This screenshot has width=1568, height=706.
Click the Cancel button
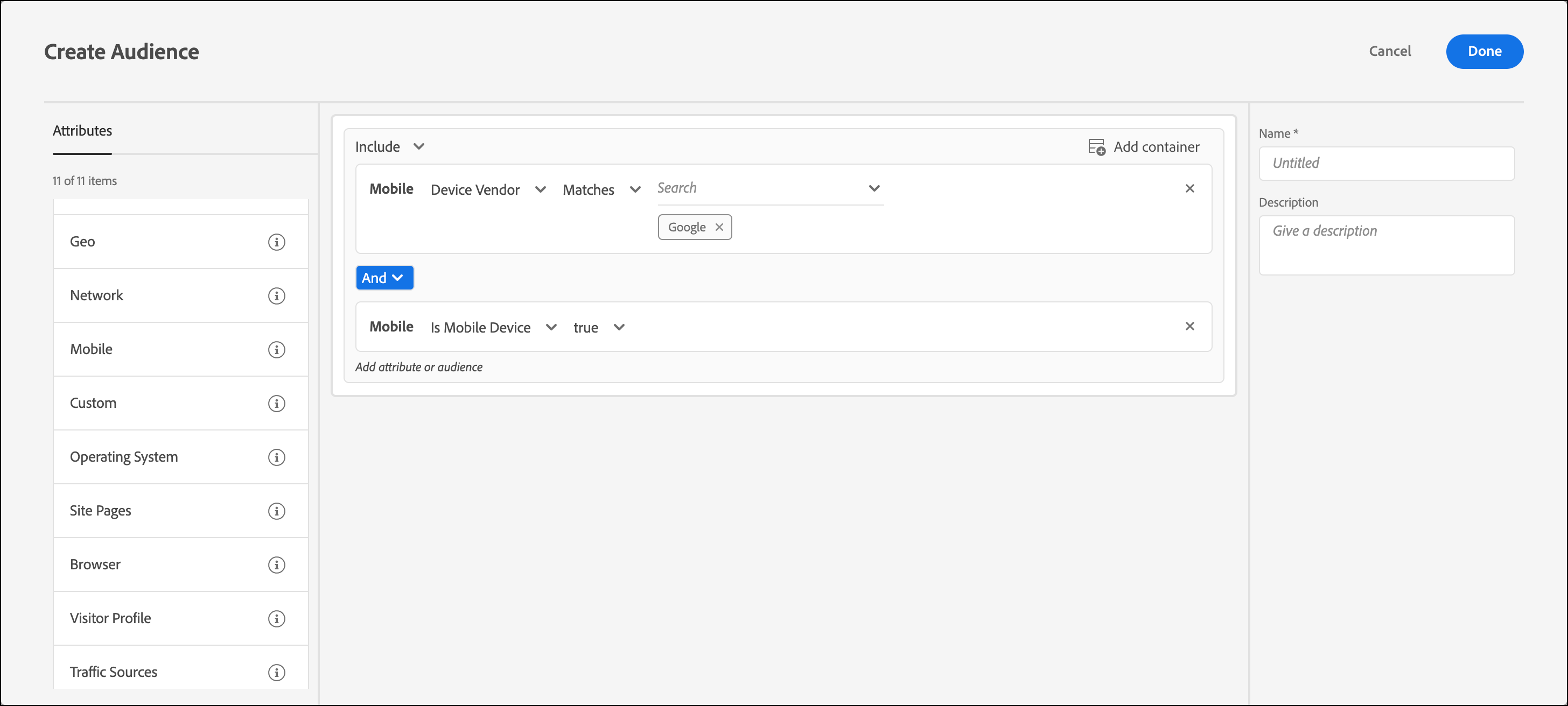[x=1390, y=52]
